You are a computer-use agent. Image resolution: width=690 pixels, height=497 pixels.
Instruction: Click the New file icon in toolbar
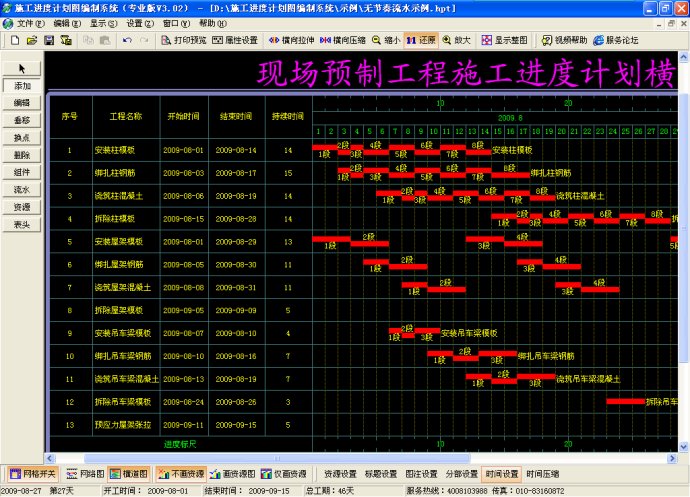point(15,40)
